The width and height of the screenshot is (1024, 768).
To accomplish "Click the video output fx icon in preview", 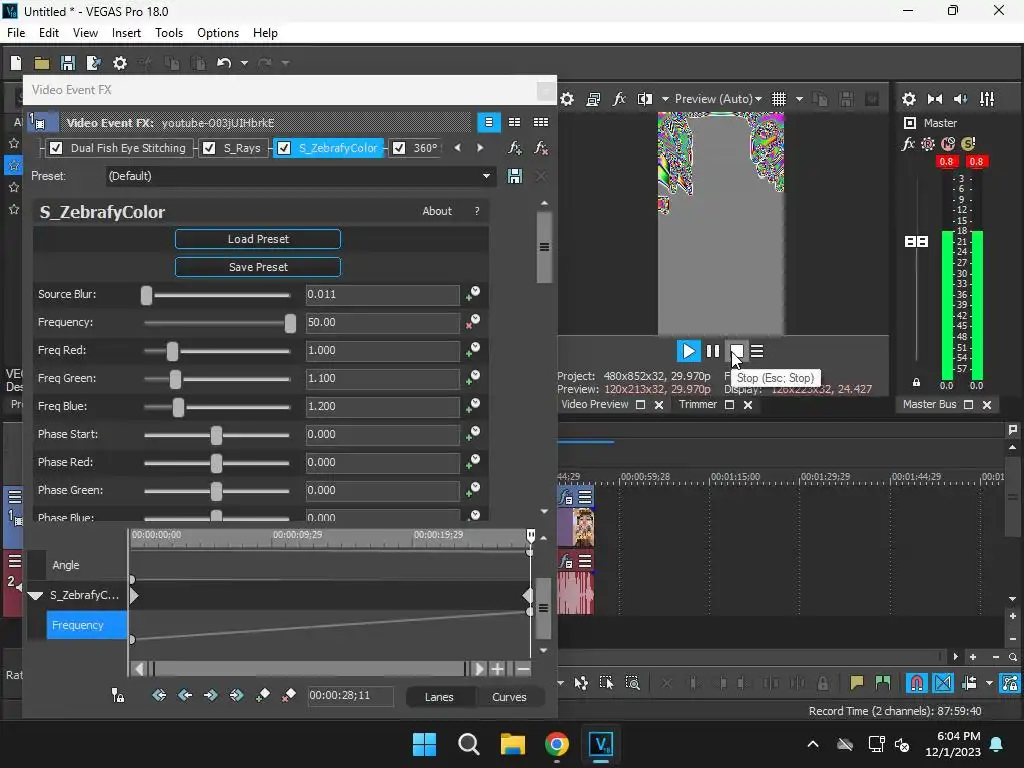I will [619, 99].
